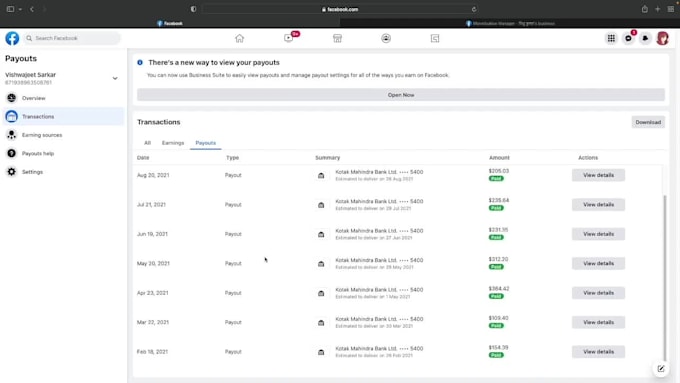Open the Safari sidebar dropdown arrow

(x=20, y=9)
